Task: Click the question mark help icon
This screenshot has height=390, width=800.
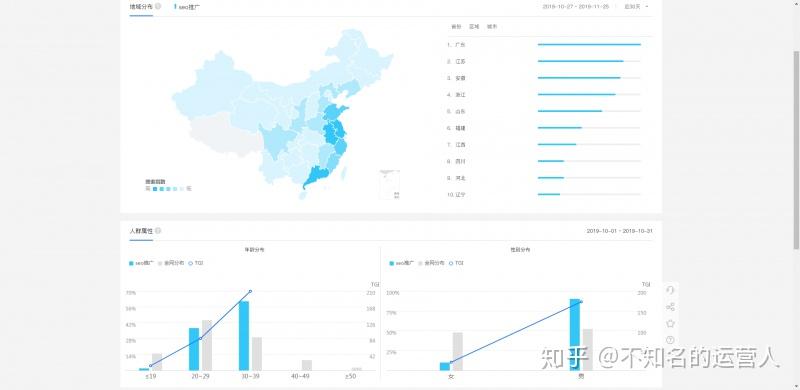Action: [x=670, y=340]
